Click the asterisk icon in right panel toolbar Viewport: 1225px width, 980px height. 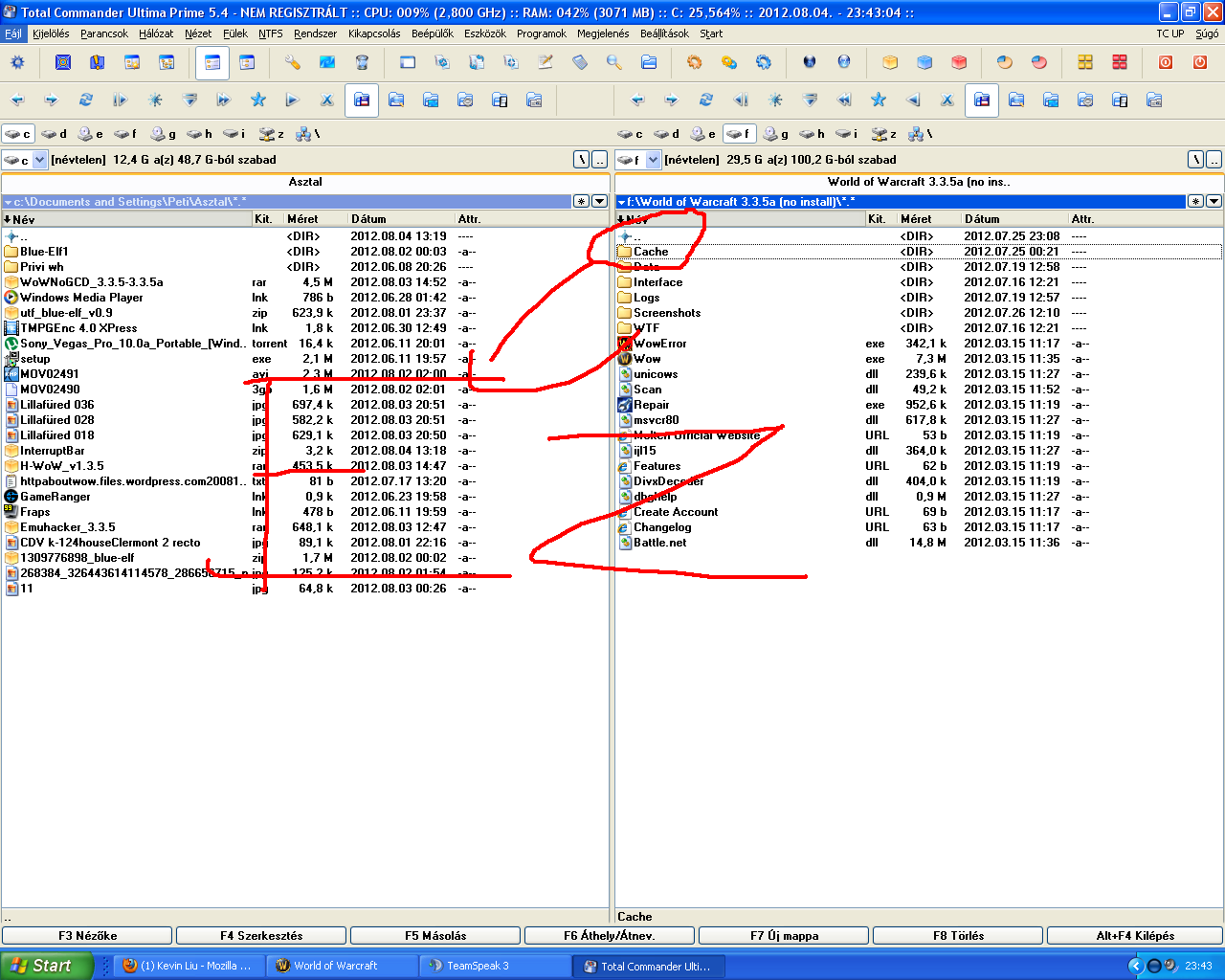pos(775,100)
